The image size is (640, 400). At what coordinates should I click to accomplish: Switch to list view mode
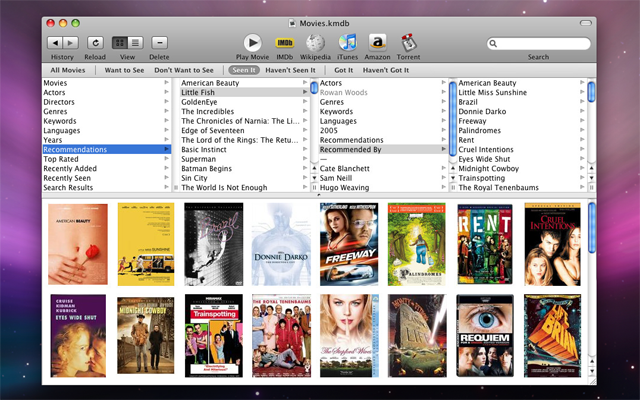point(135,43)
